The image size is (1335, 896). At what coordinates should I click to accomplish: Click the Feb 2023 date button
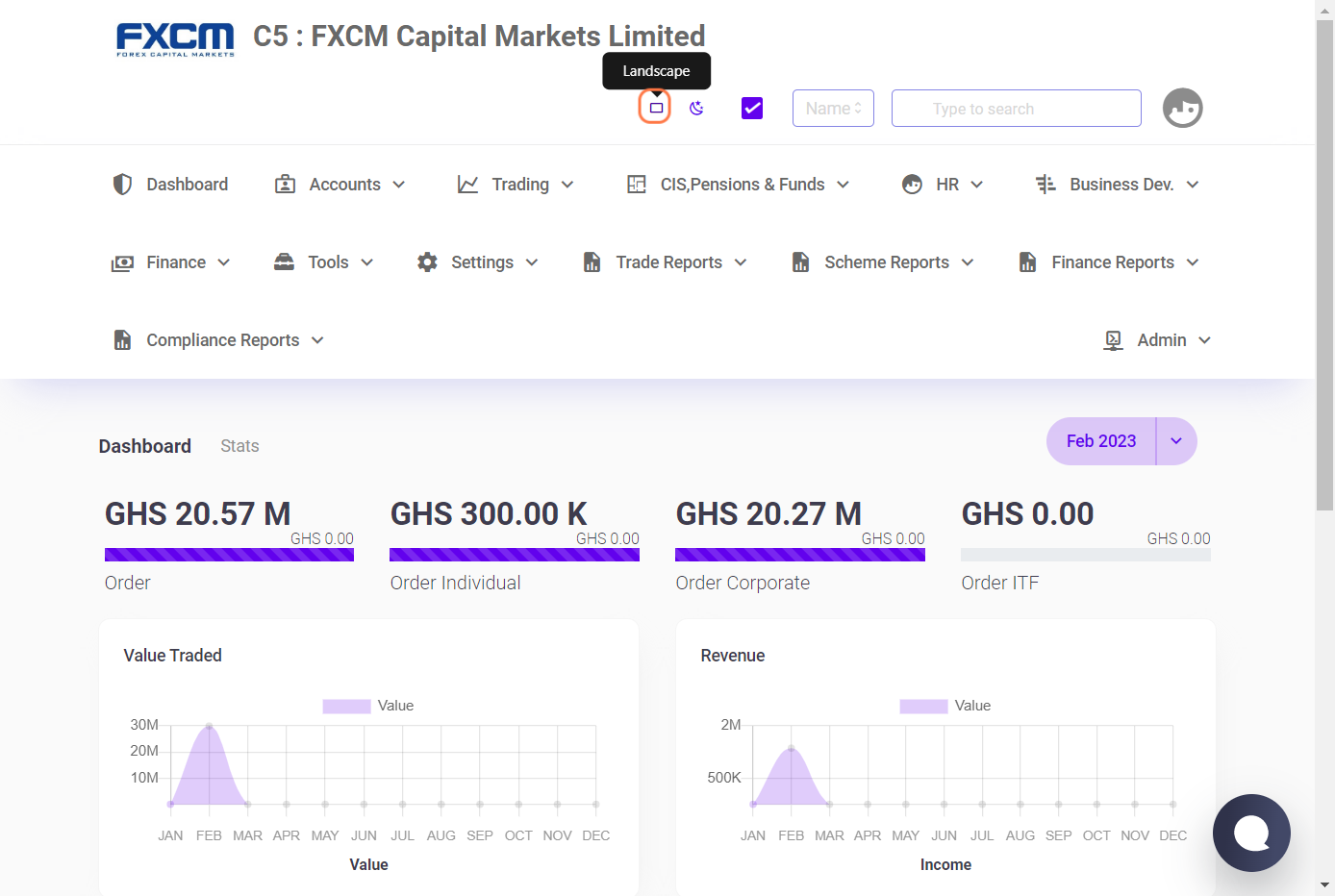point(1101,441)
